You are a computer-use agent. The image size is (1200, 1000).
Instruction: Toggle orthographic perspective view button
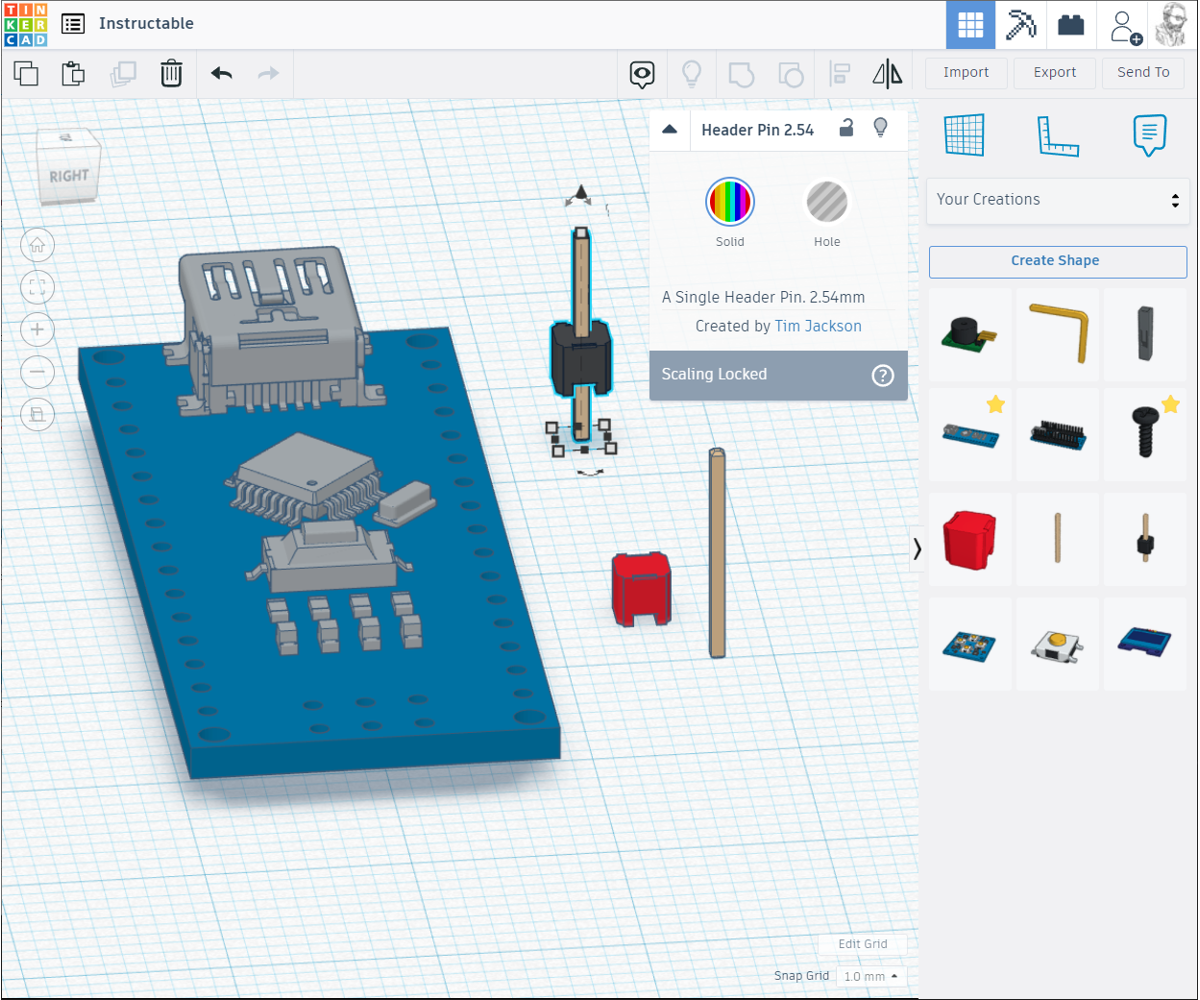coord(38,415)
